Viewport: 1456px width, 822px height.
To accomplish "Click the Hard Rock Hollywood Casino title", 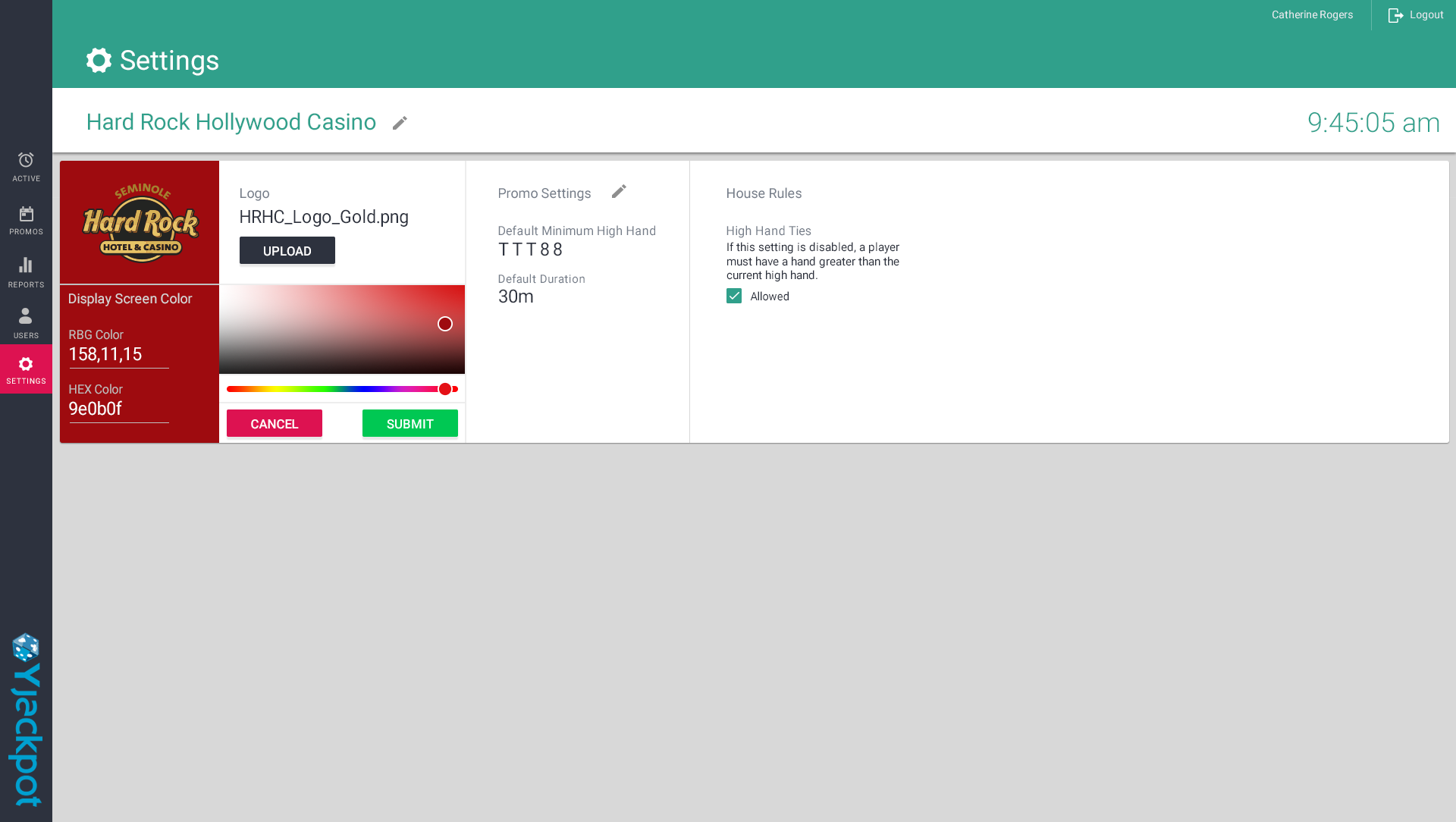I will (231, 122).
